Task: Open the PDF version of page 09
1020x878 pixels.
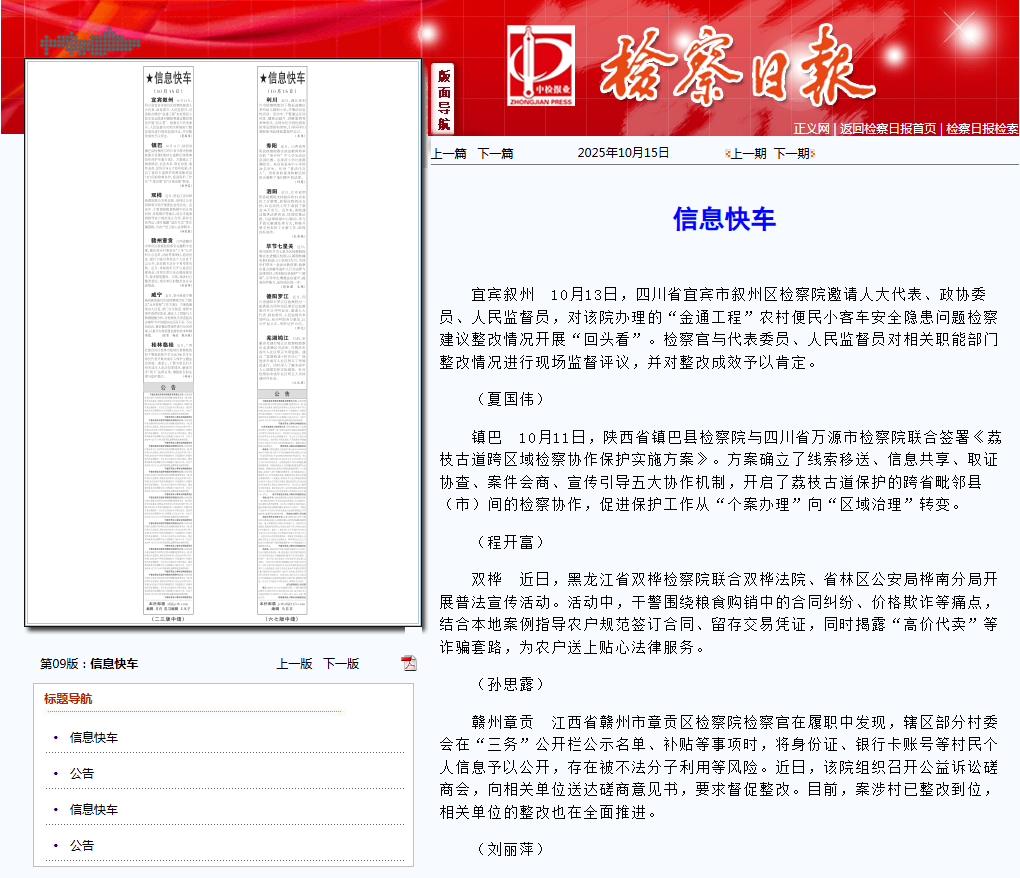Action: pyautogui.click(x=409, y=663)
